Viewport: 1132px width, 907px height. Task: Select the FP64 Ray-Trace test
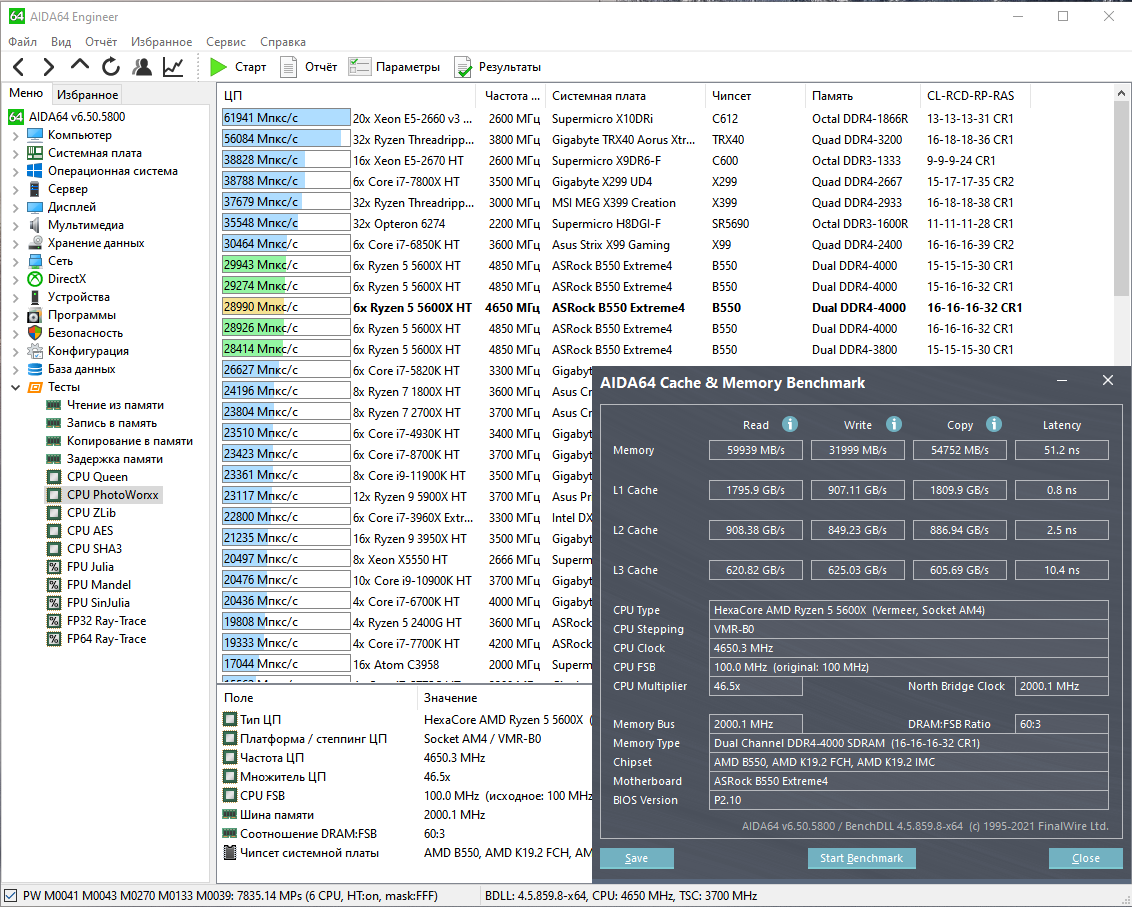106,639
